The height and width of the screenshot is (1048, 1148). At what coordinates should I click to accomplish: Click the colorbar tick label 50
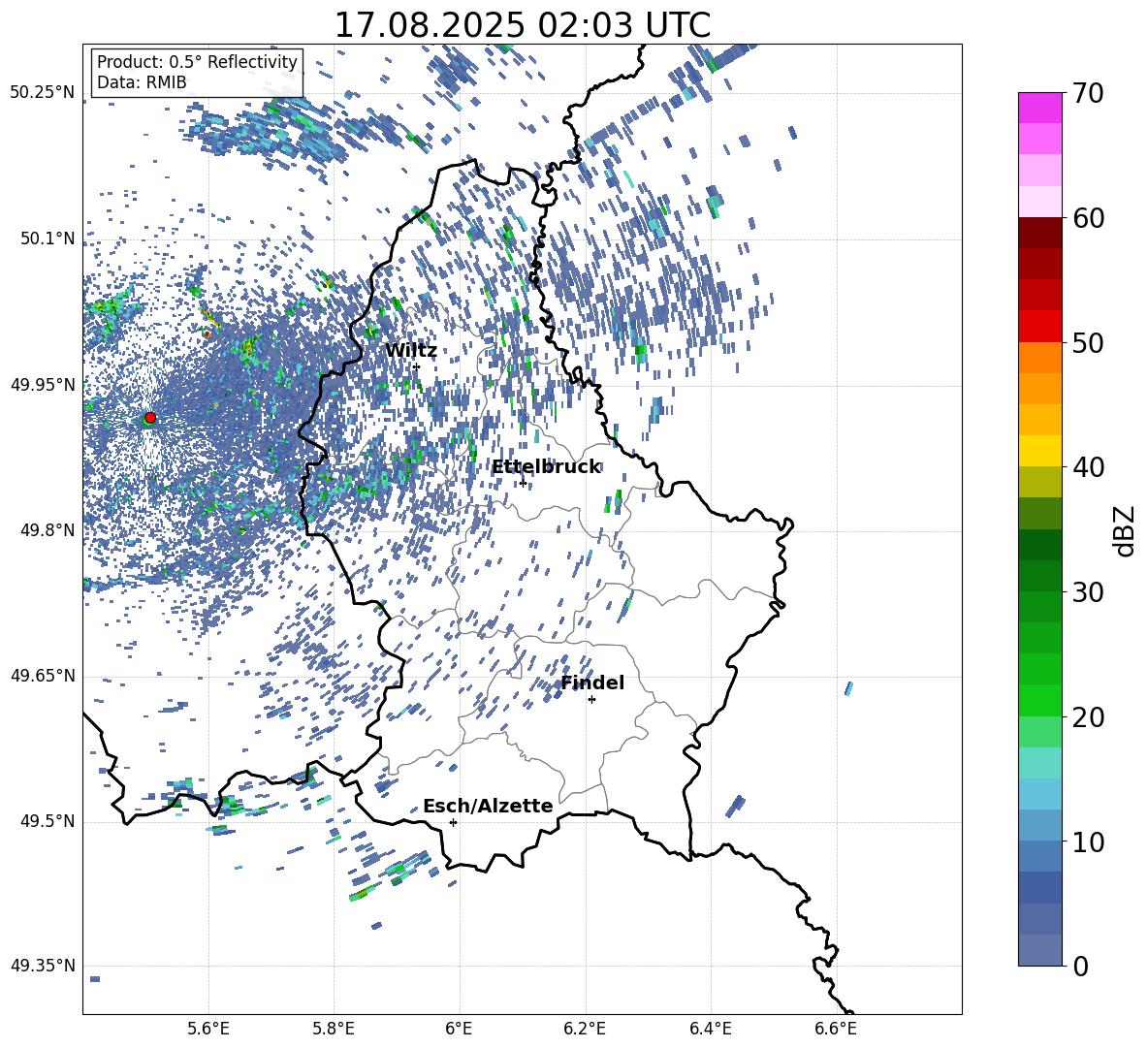pyautogui.click(x=1088, y=342)
